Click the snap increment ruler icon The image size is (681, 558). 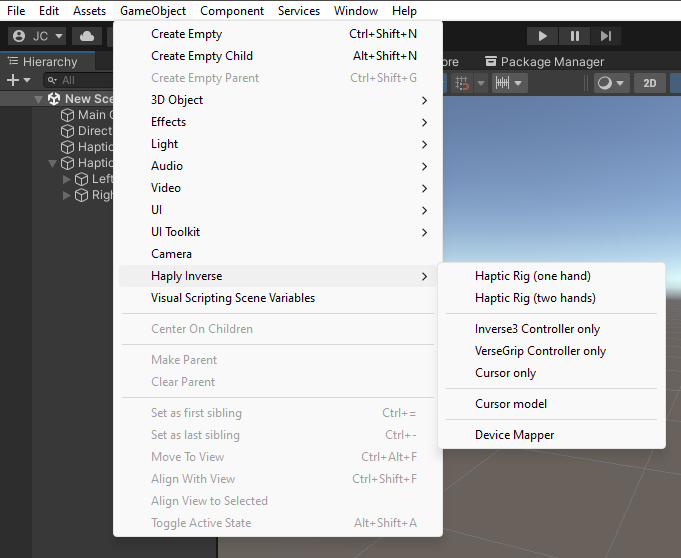502,83
